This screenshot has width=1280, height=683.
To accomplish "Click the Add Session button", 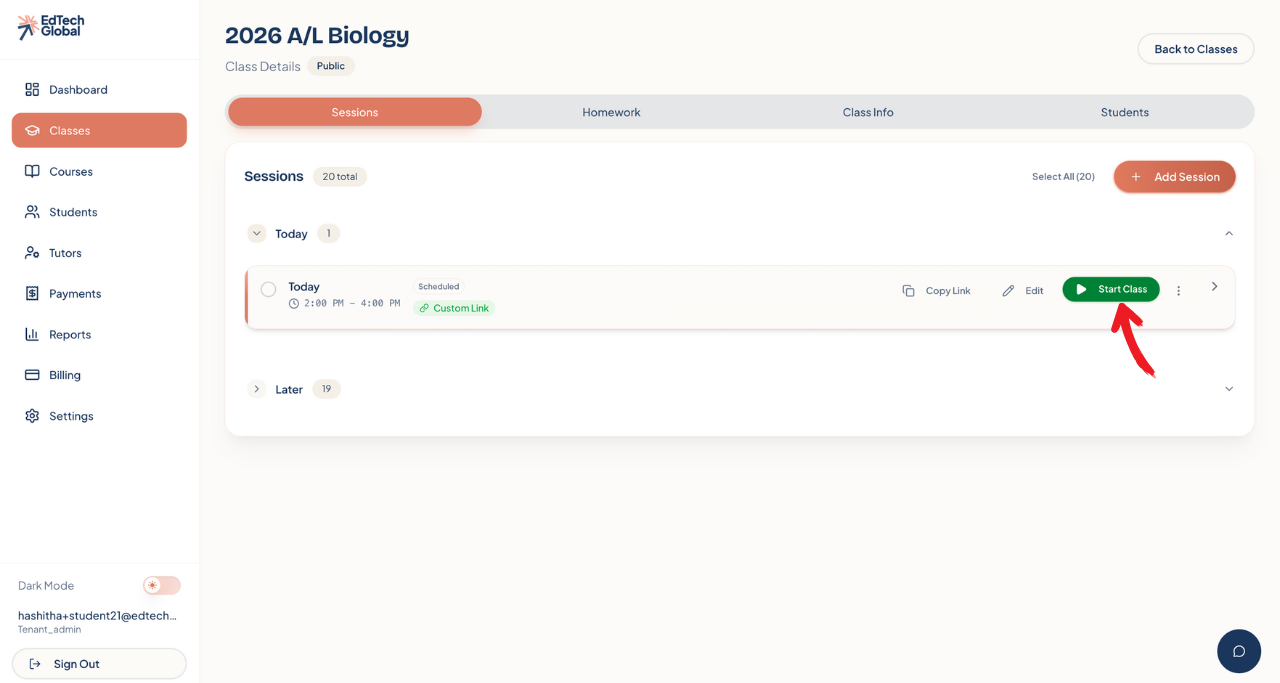I will [1174, 177].
